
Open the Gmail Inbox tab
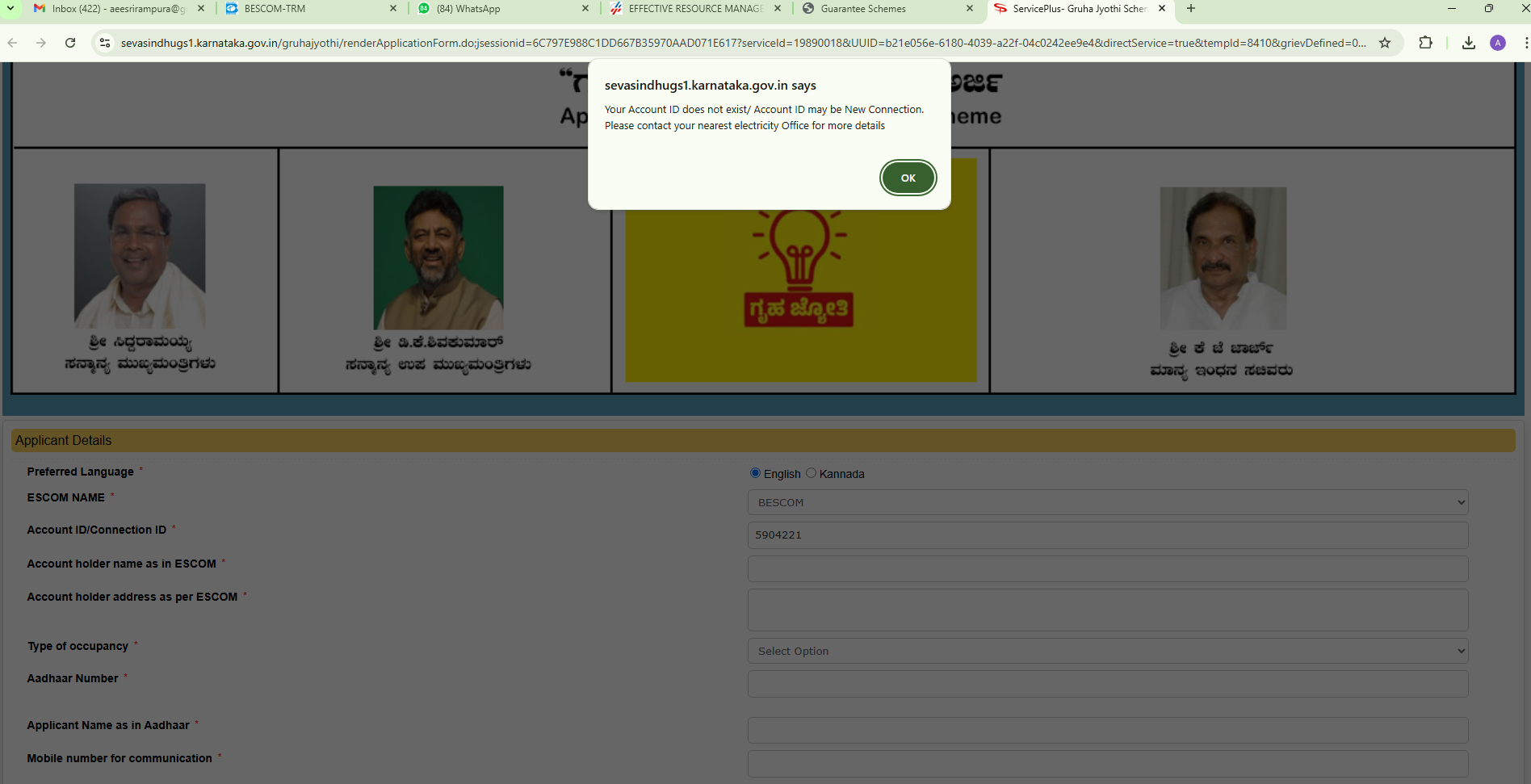pyautogui.click(x=119, y=9)
